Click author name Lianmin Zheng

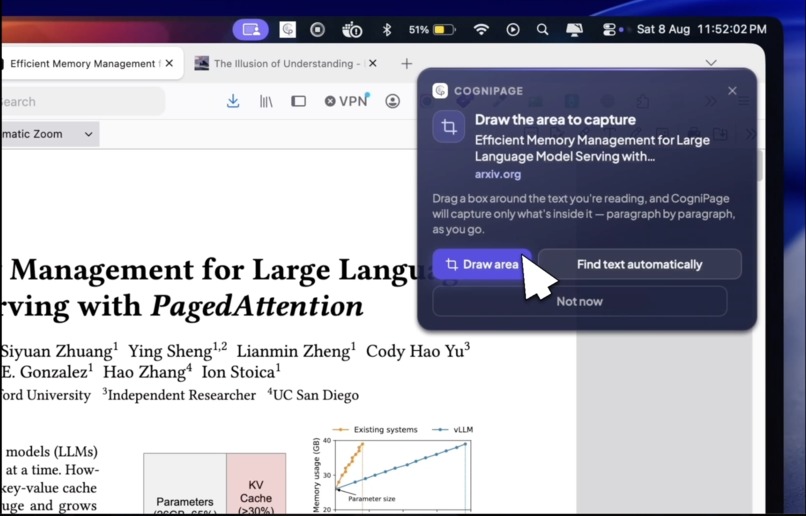coord(296,351)
